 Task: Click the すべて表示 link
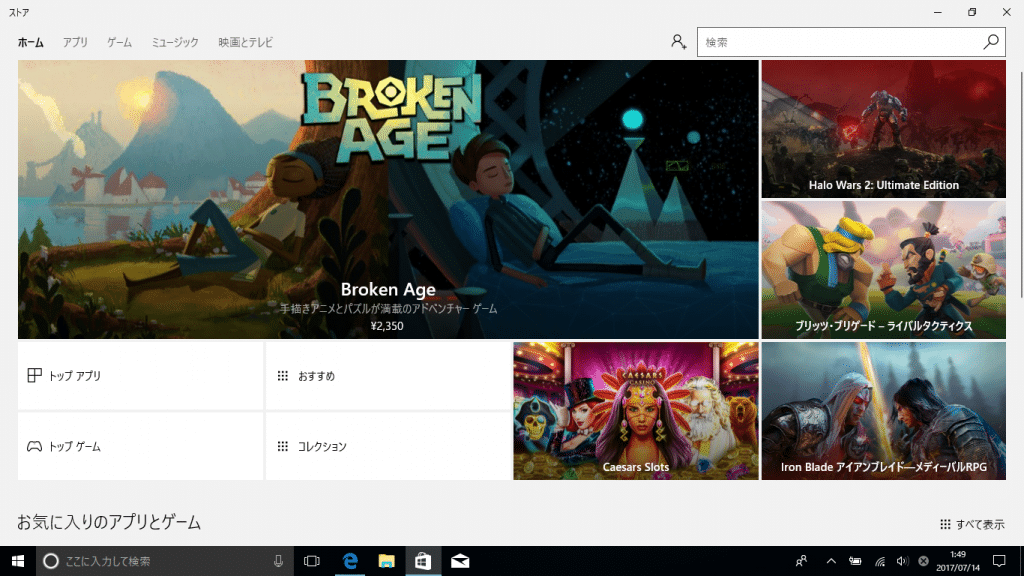click(972, 524)
